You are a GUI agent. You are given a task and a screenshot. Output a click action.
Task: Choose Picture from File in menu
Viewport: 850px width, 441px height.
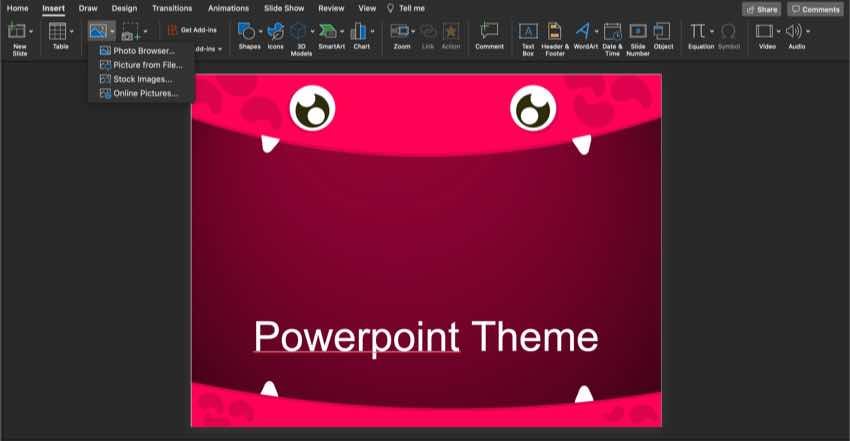point(147,65)
